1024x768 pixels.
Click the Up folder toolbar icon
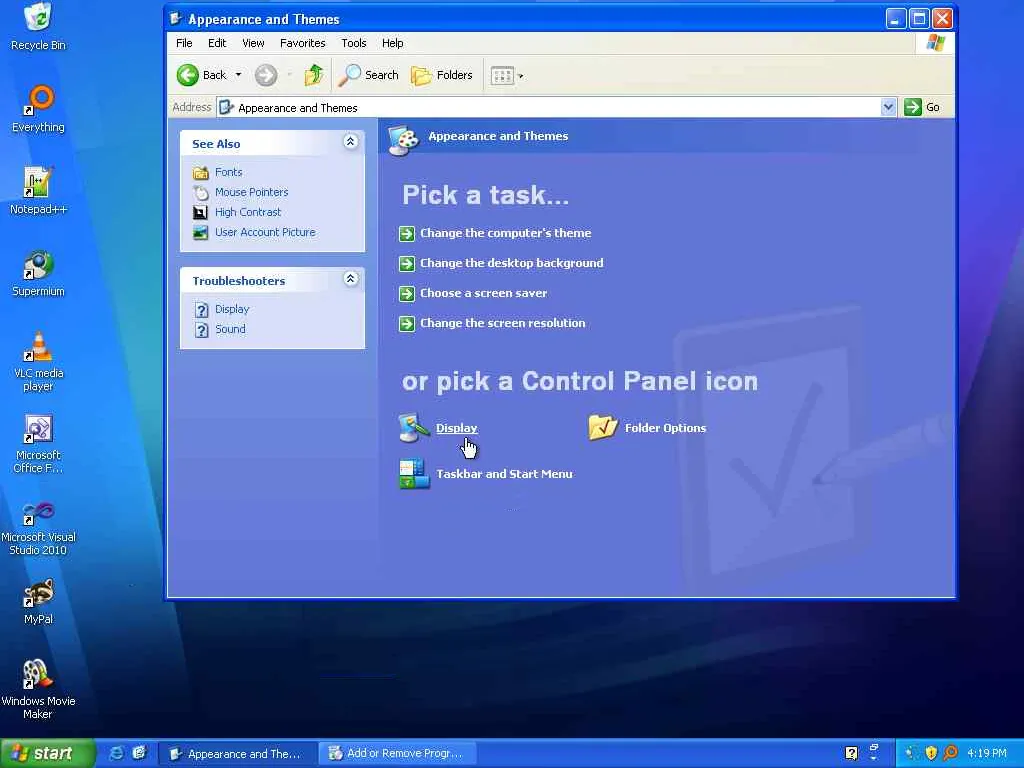click(x=313, y=75)
